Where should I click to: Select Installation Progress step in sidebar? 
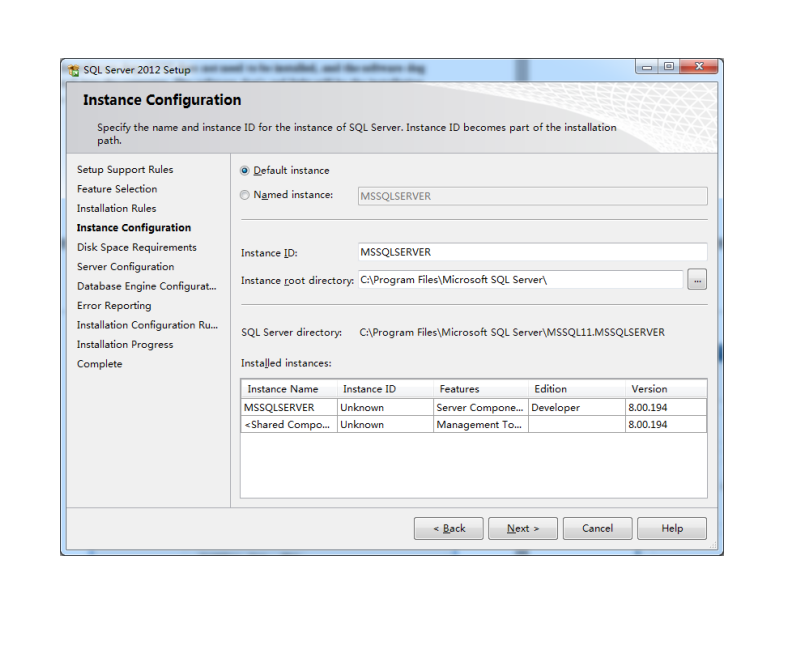[125, 344]
